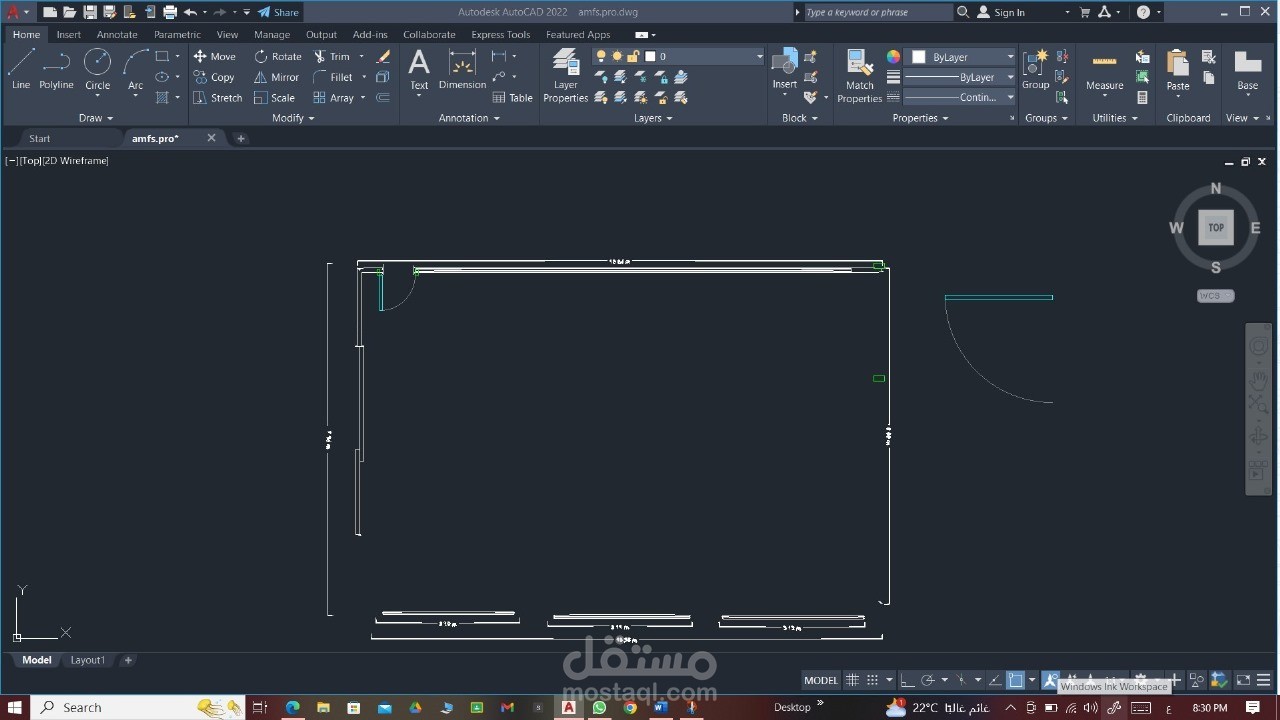Click the Trim tool

tap(332, 56)
